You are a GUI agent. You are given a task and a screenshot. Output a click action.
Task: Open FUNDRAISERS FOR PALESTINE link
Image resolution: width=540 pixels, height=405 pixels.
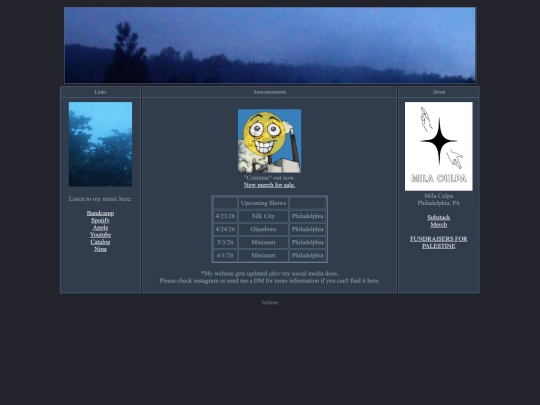coord(438,242)
